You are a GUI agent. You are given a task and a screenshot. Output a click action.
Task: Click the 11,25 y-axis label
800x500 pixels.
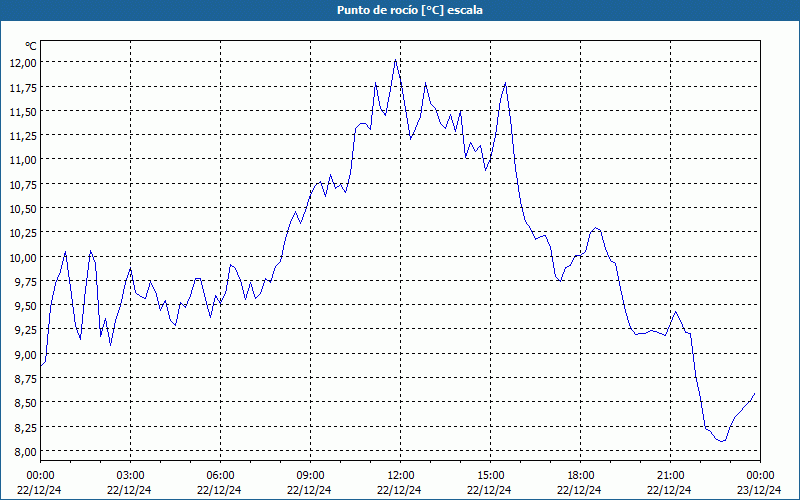[x=23, y=136]
